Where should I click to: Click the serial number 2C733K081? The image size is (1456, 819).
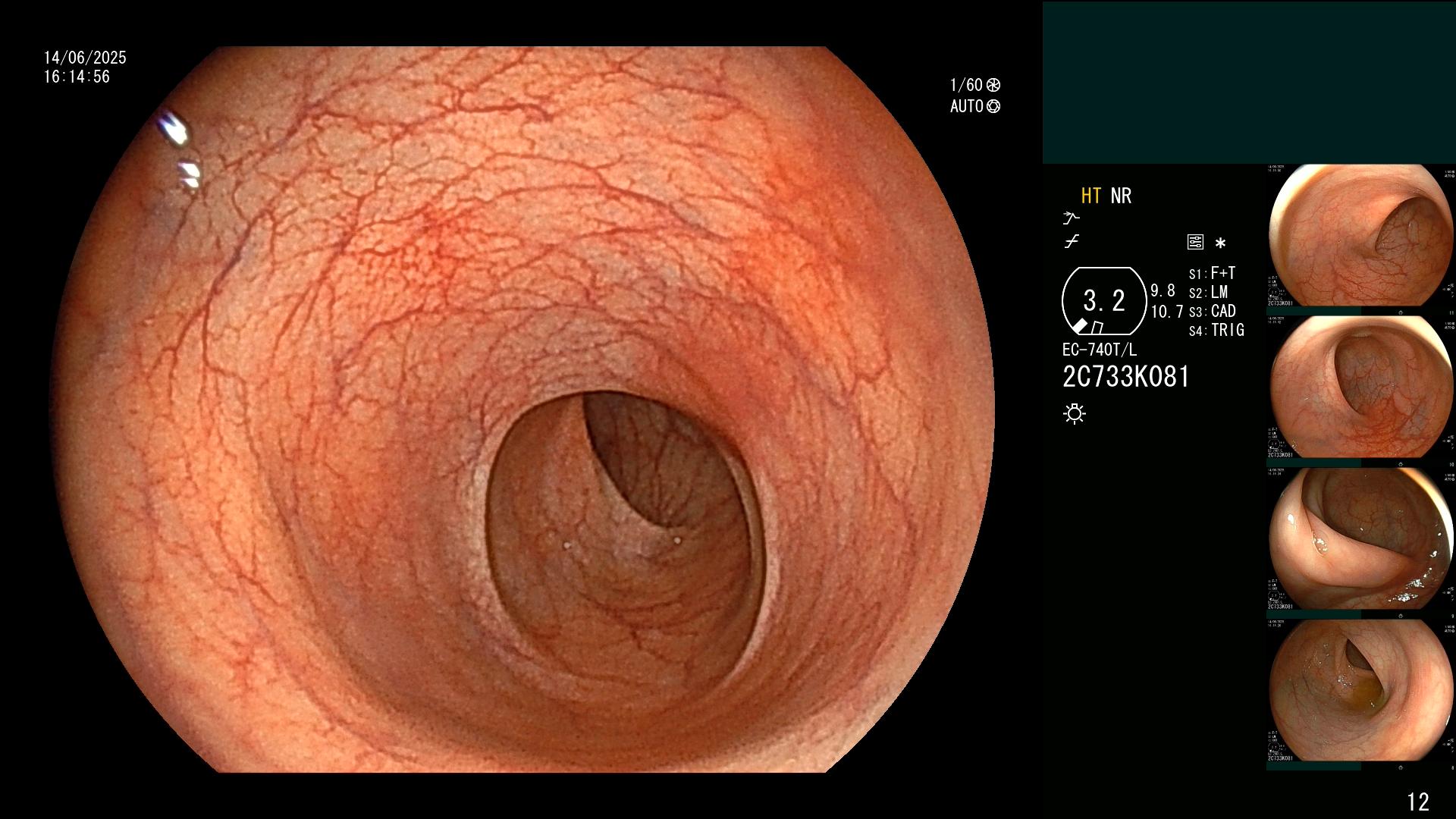[x=1126, y=377]
